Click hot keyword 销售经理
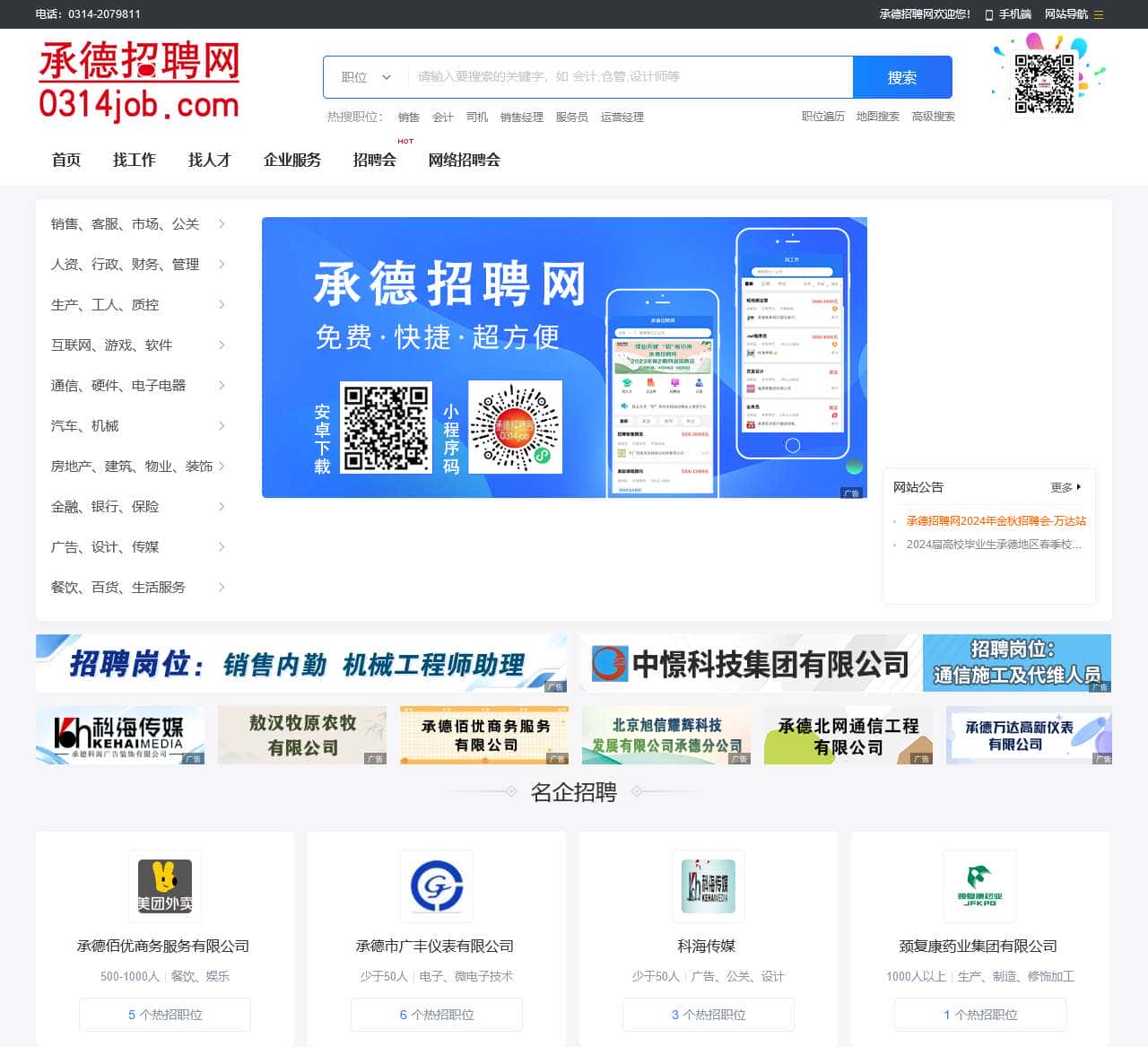Viewport: 1148px width, 1047px height. (x=522, y=117)
